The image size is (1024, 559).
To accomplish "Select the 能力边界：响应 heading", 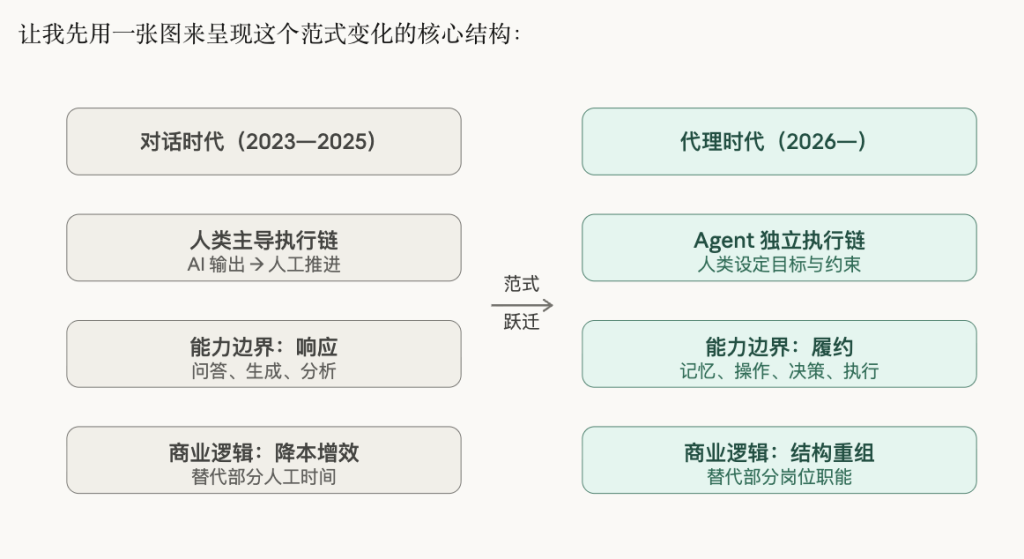I will 264,347.
